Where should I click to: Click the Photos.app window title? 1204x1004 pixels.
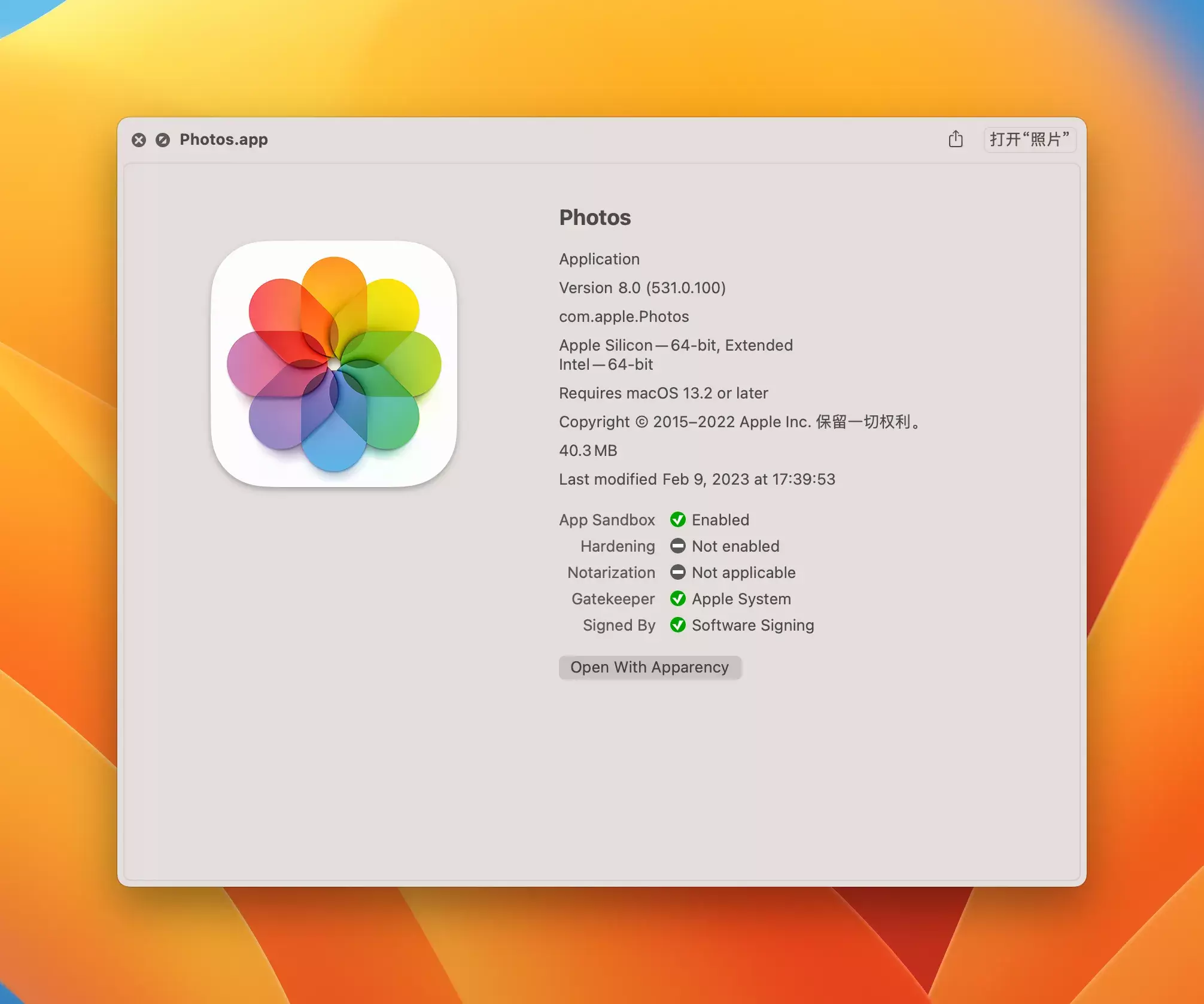223,139
